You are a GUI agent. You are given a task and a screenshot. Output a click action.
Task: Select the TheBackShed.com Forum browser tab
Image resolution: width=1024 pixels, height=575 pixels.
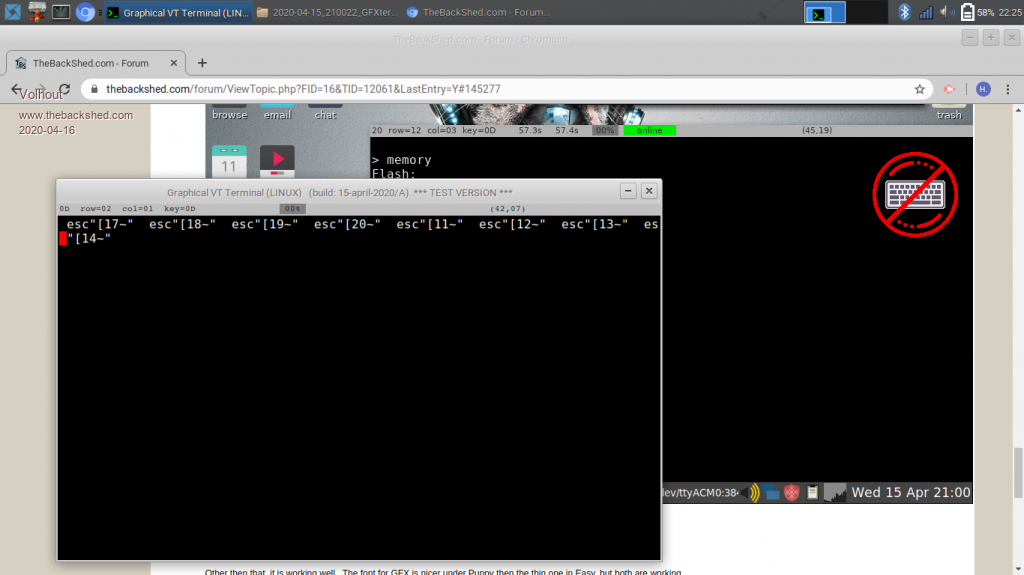[90, 63]
